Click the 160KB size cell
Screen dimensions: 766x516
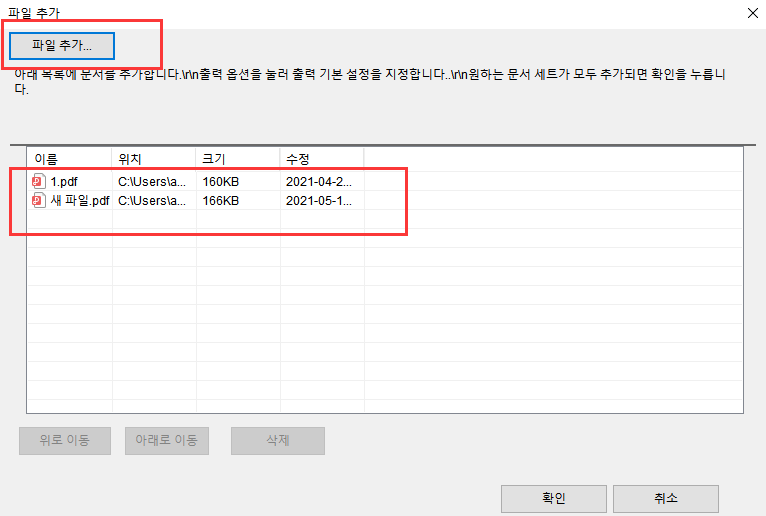(x=221, y=182)
